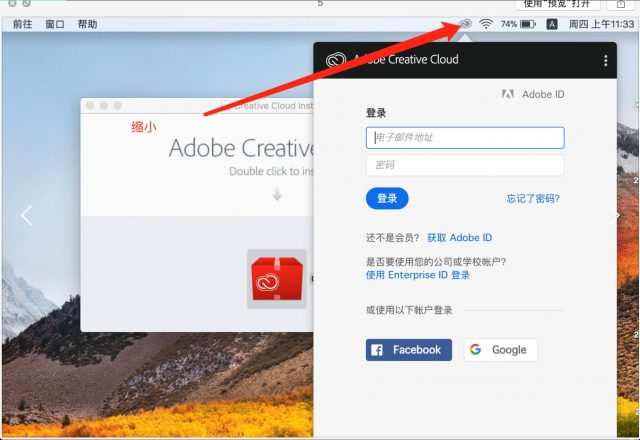Click the 使用"预览"打开 button
640x440 pixels.
tap(558, 4)
